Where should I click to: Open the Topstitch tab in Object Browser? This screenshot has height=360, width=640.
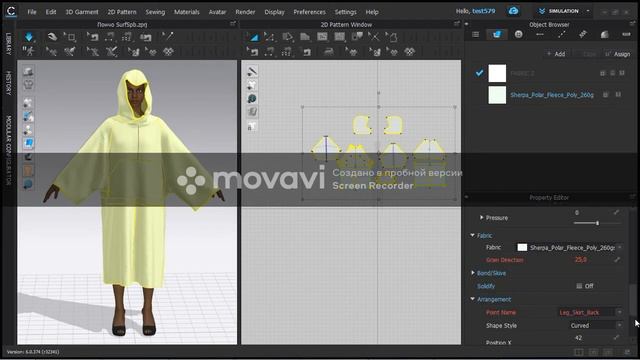click(x=562, y=34)
